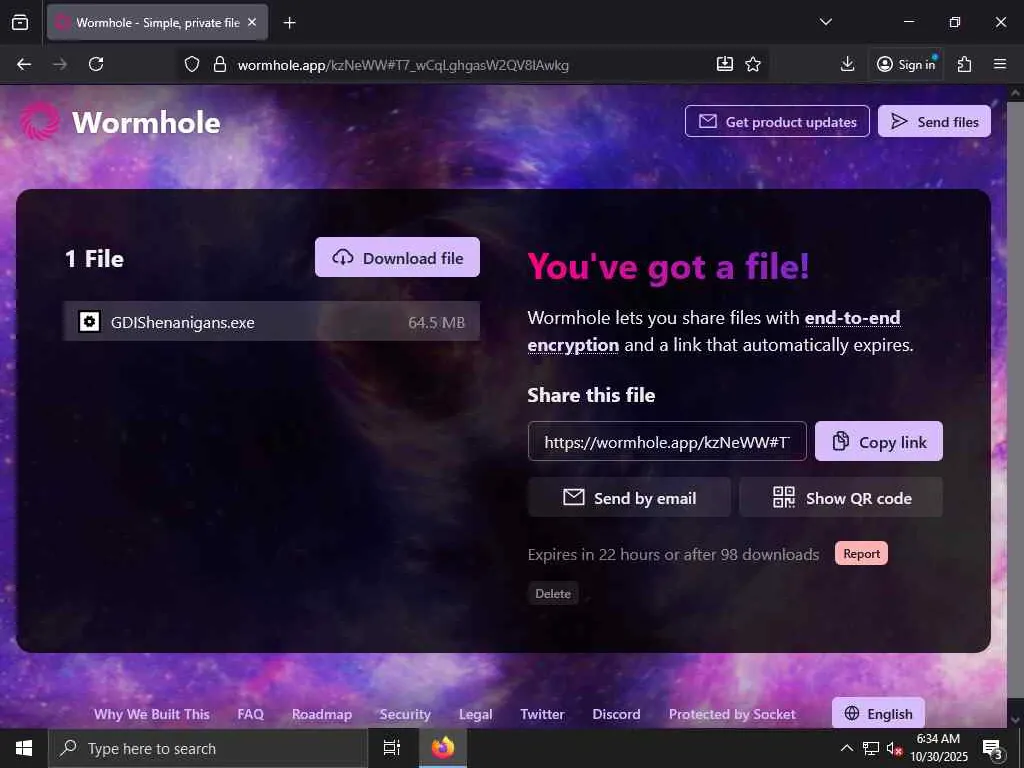
Task: Open Firefox View tab icon
Action: (x=20, y=22)
